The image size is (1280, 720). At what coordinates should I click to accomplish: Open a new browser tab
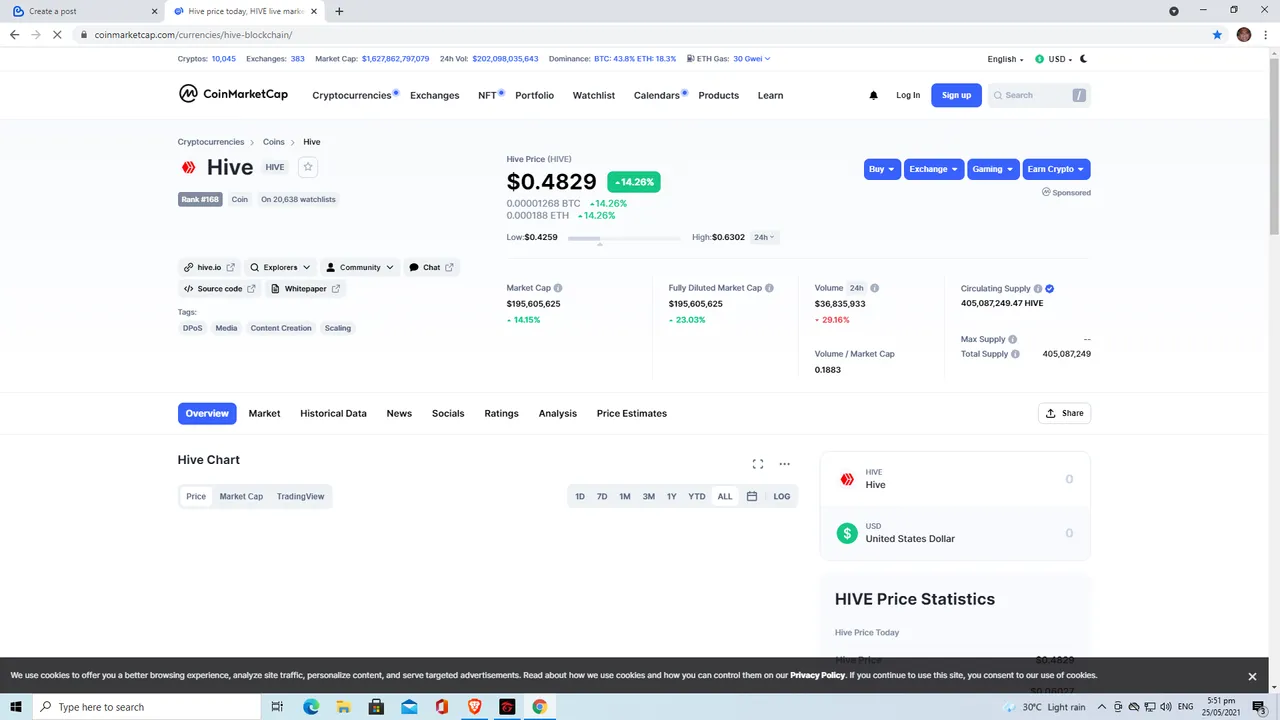[339, 11]
